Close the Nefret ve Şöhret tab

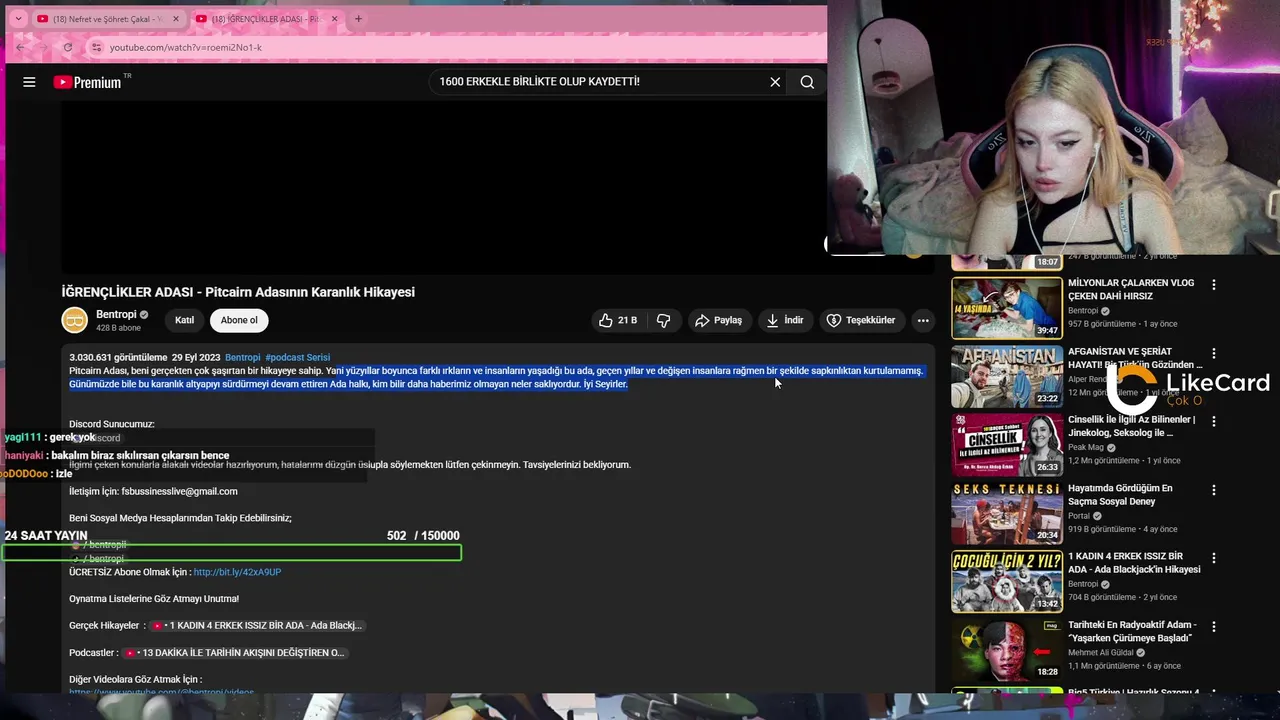point(175,19)
